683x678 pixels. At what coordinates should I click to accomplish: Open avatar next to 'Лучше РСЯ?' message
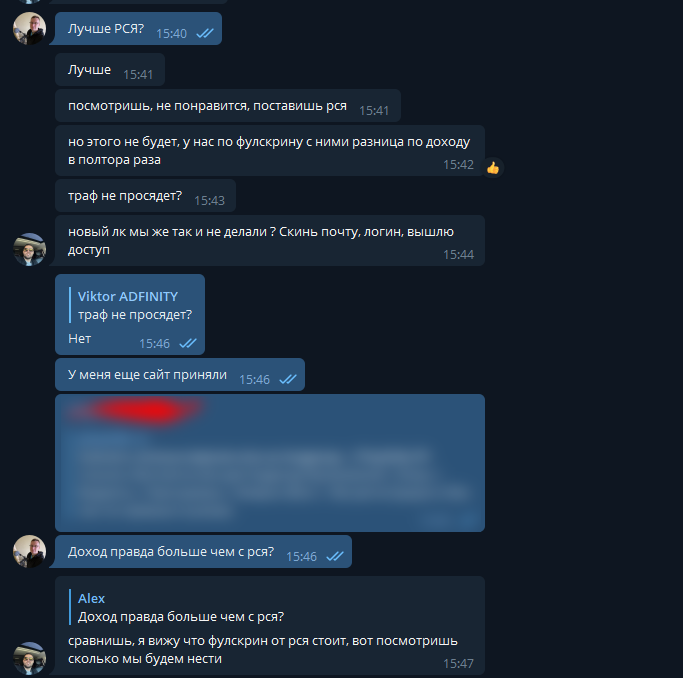click(x=30, y=28)
